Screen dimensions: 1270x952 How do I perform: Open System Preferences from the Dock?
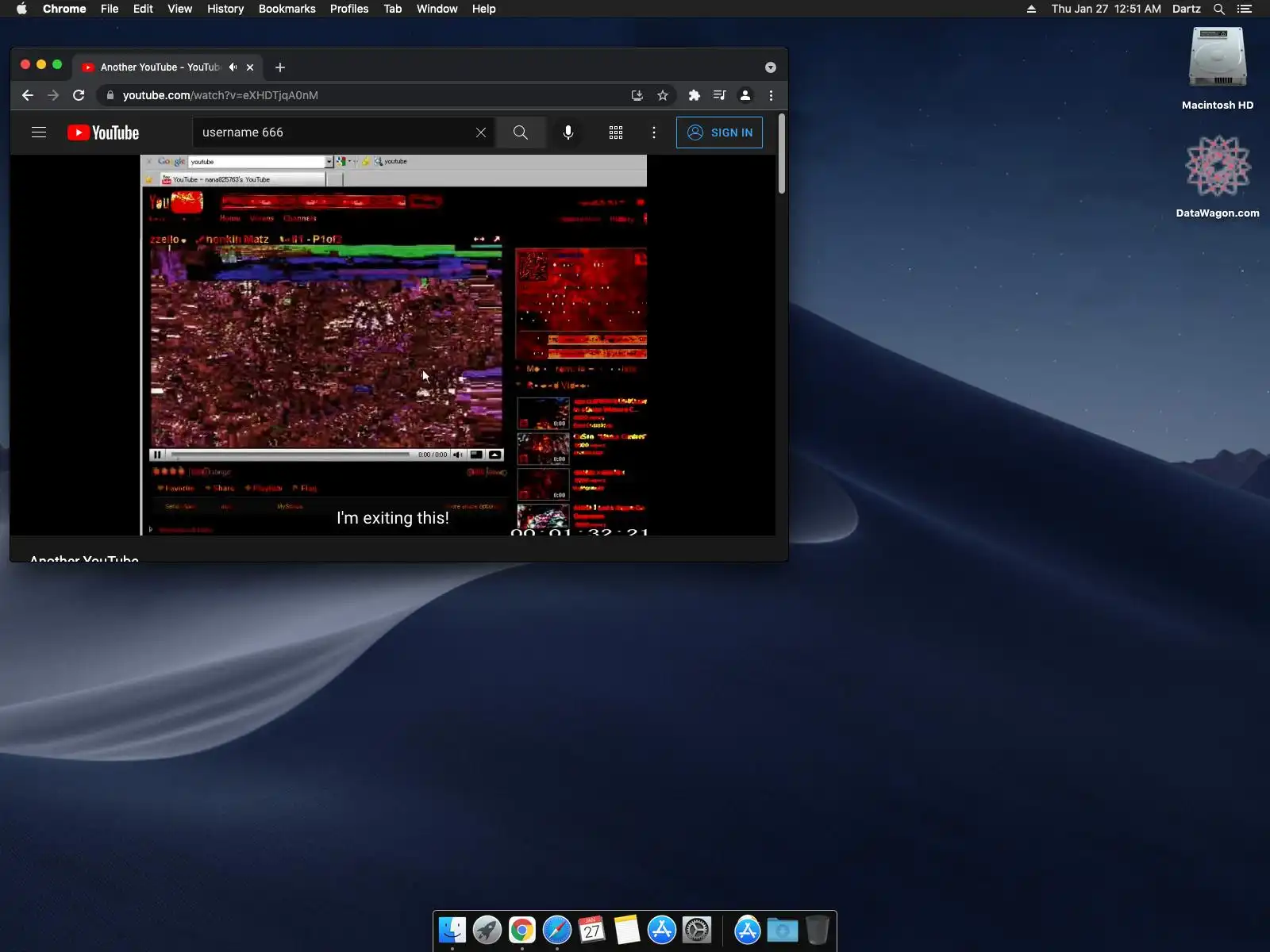(x=697, y=930)
